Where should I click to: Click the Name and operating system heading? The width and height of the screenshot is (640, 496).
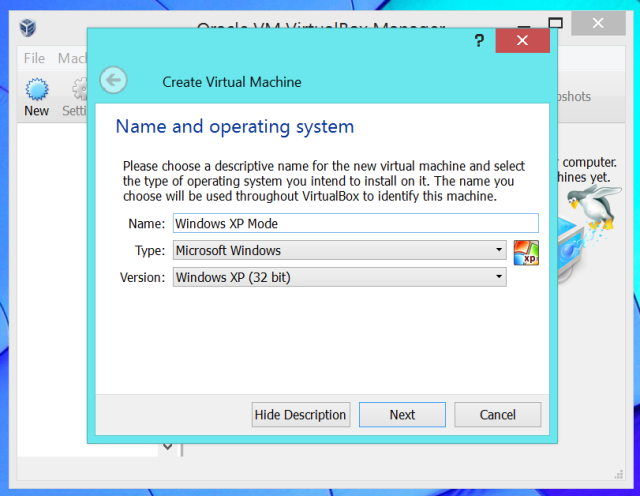click(235, 127)
